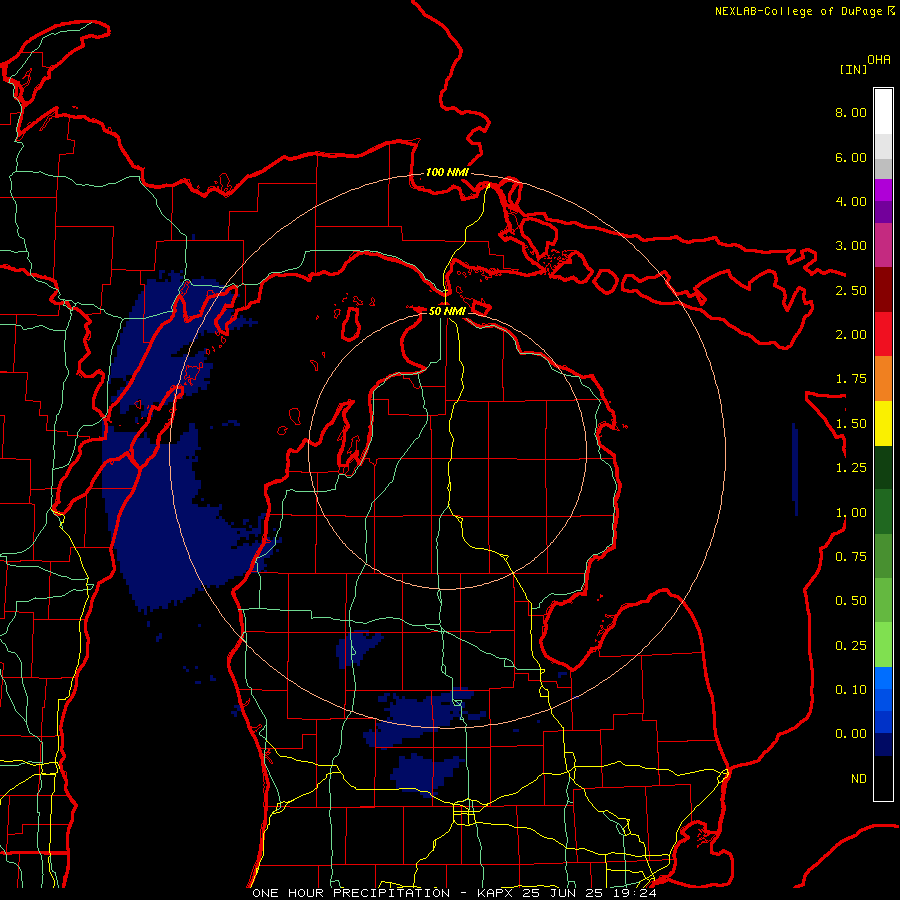The image size is (900, 900).
Task: Select the 0.10 legend value
Action: [x=851, y=690]
